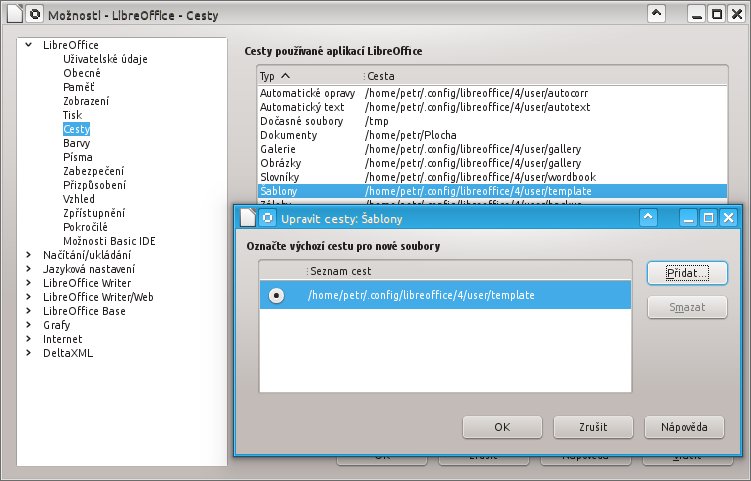This screenshot has width=751, height=481.
Task: Open the Pokročilé settings page
Action: [x=85, y=227]
